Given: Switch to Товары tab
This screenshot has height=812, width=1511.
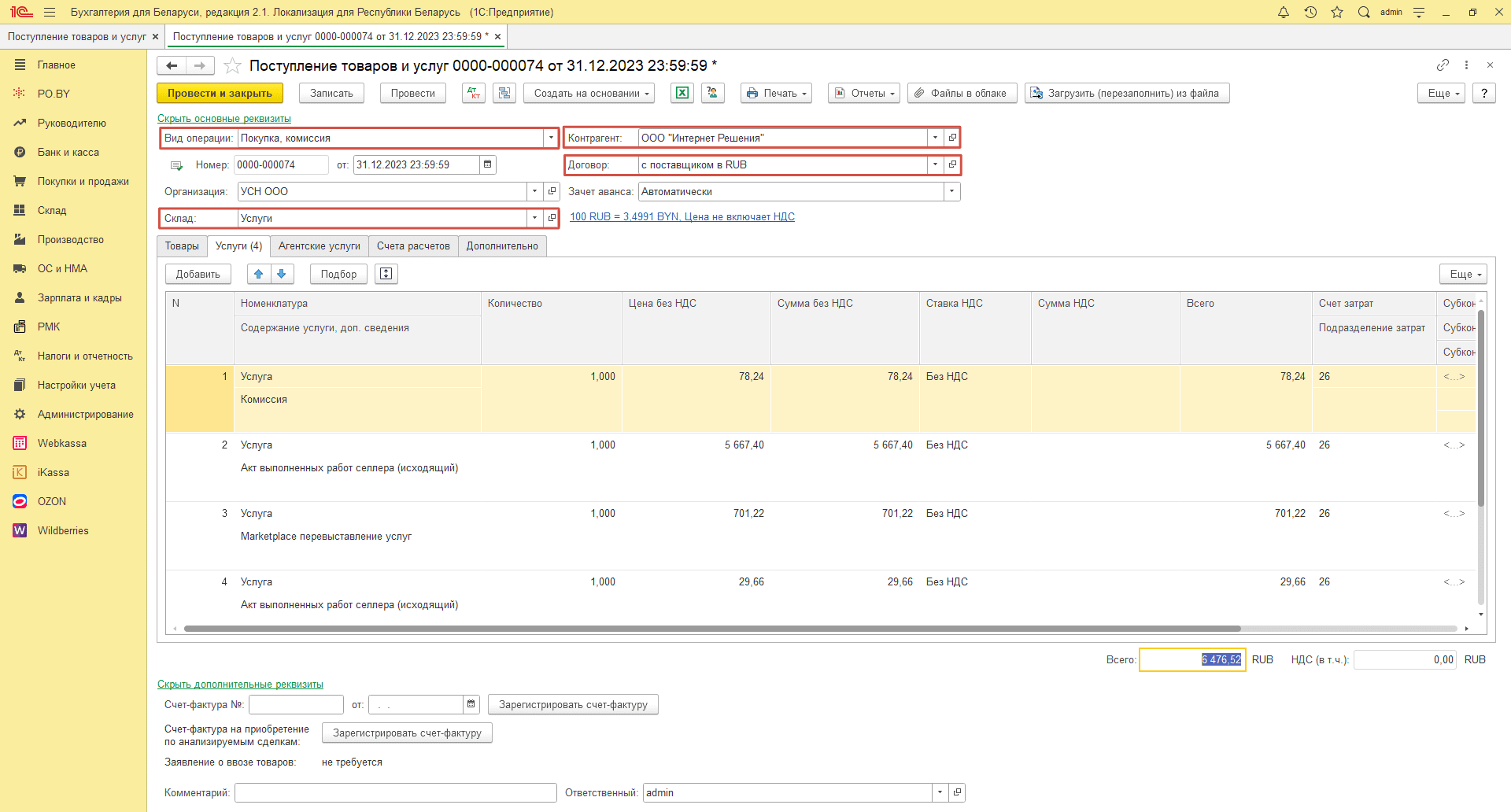Looking at the screenshot, I should 182,246.
